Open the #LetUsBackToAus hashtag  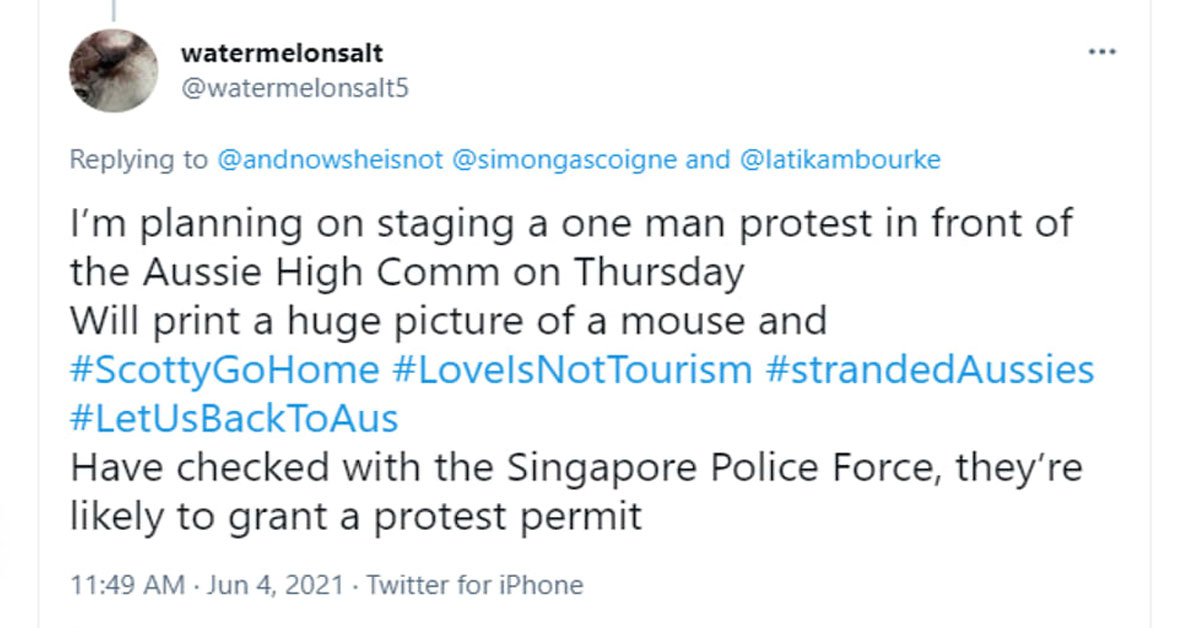(x=235, y=418)
